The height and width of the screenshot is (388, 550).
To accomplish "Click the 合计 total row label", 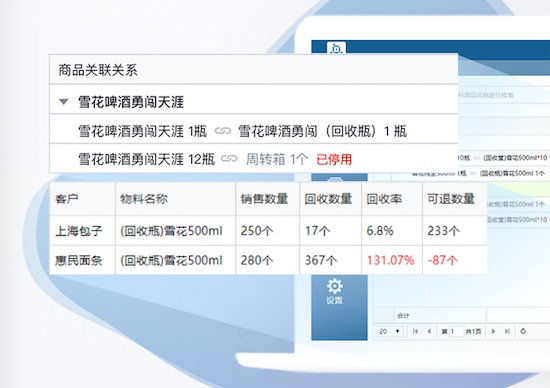I will pos(403,315).
